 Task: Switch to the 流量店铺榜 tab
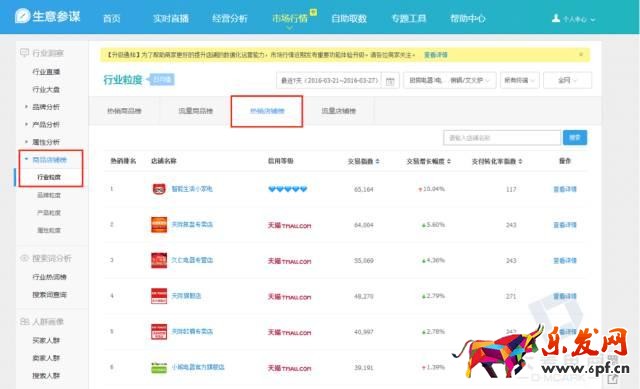click(338, 111)
